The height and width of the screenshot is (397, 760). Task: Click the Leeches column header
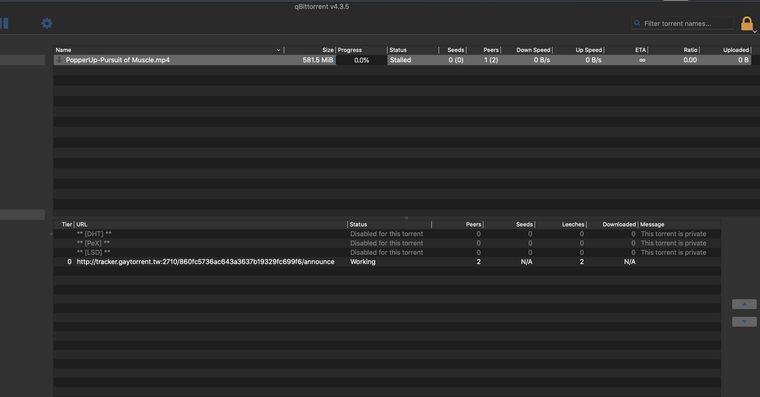tap(573, 224)
